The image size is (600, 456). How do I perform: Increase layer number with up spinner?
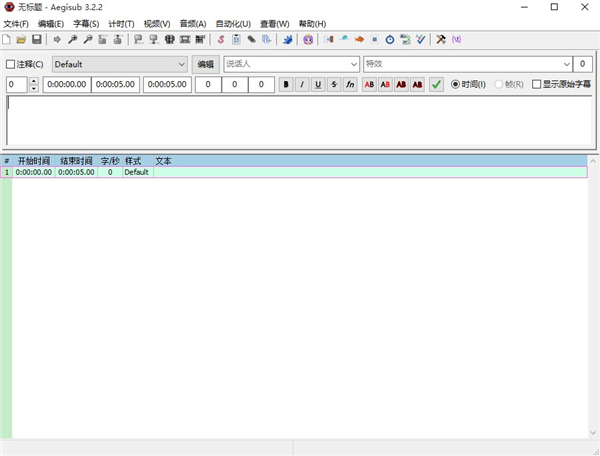34,81
